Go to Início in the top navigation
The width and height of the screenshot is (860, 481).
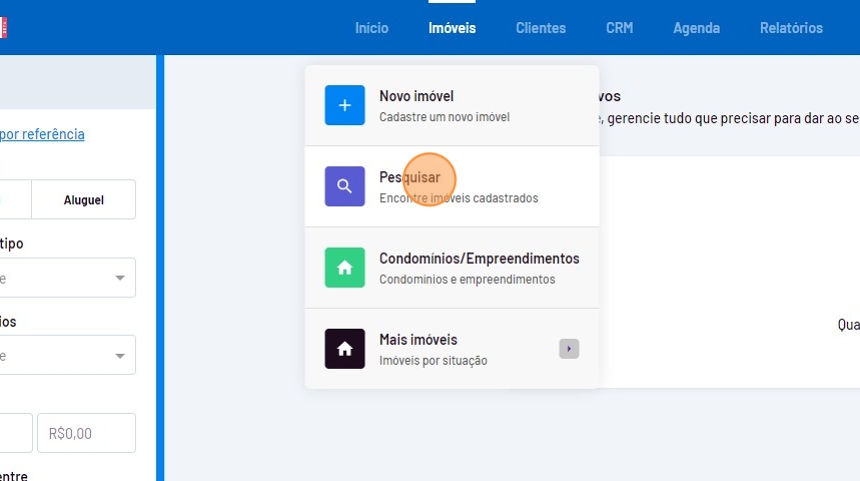(371, 28)
